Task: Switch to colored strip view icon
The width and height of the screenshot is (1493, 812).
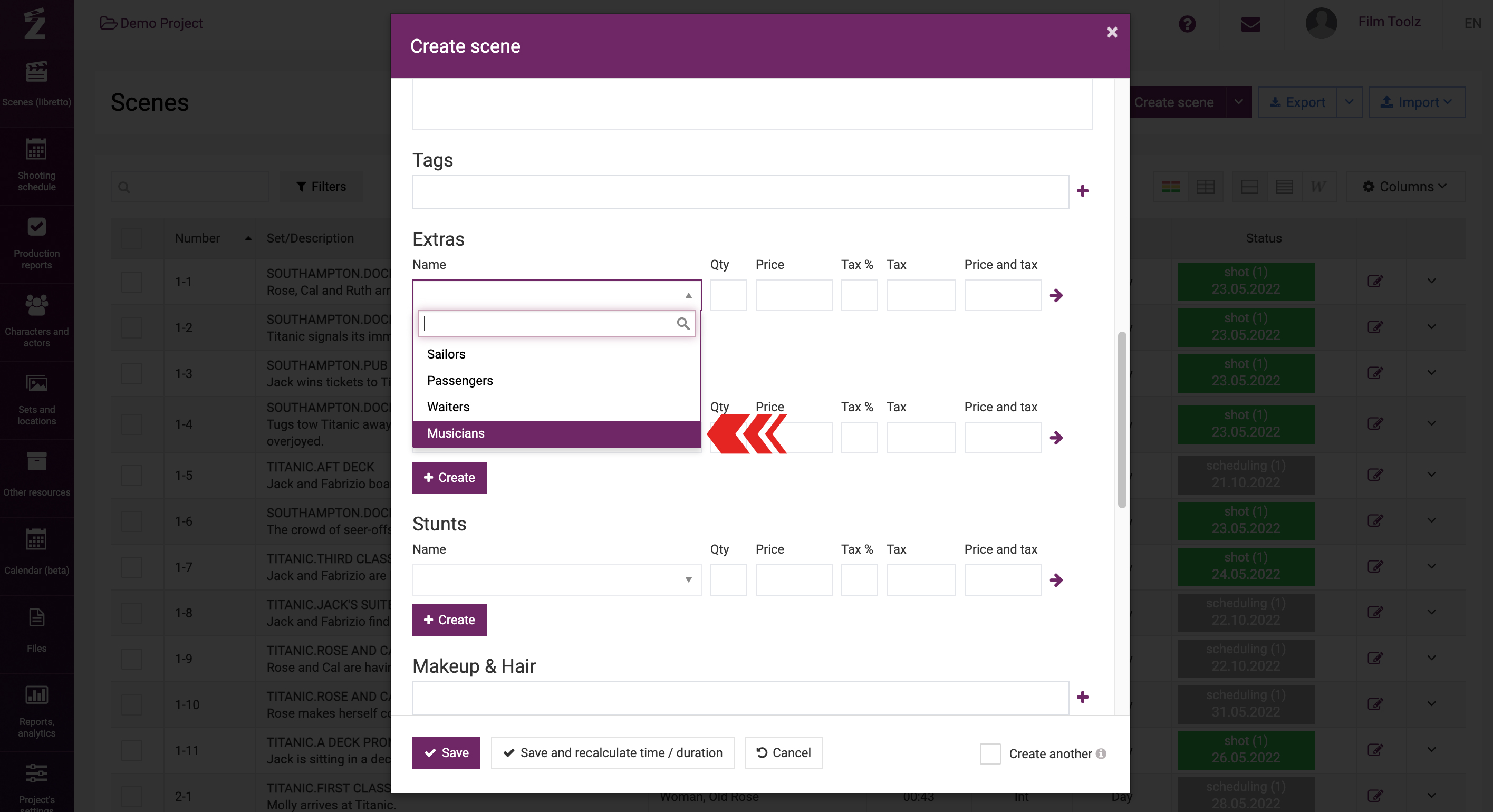Action: point(1170,187)
